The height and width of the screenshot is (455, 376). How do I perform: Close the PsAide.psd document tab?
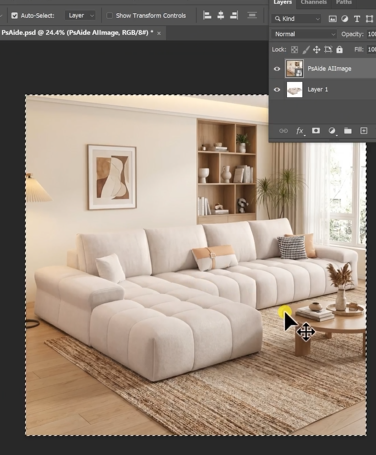159,33
